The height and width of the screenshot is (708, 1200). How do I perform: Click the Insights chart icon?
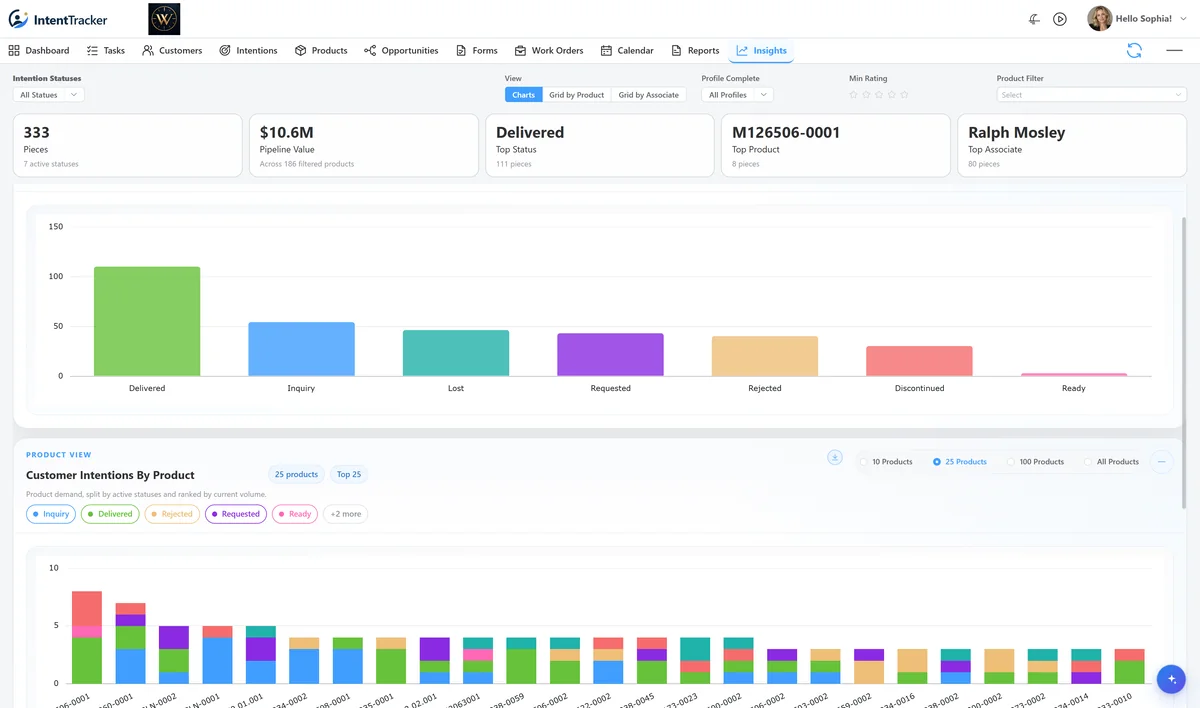[742, 50]
